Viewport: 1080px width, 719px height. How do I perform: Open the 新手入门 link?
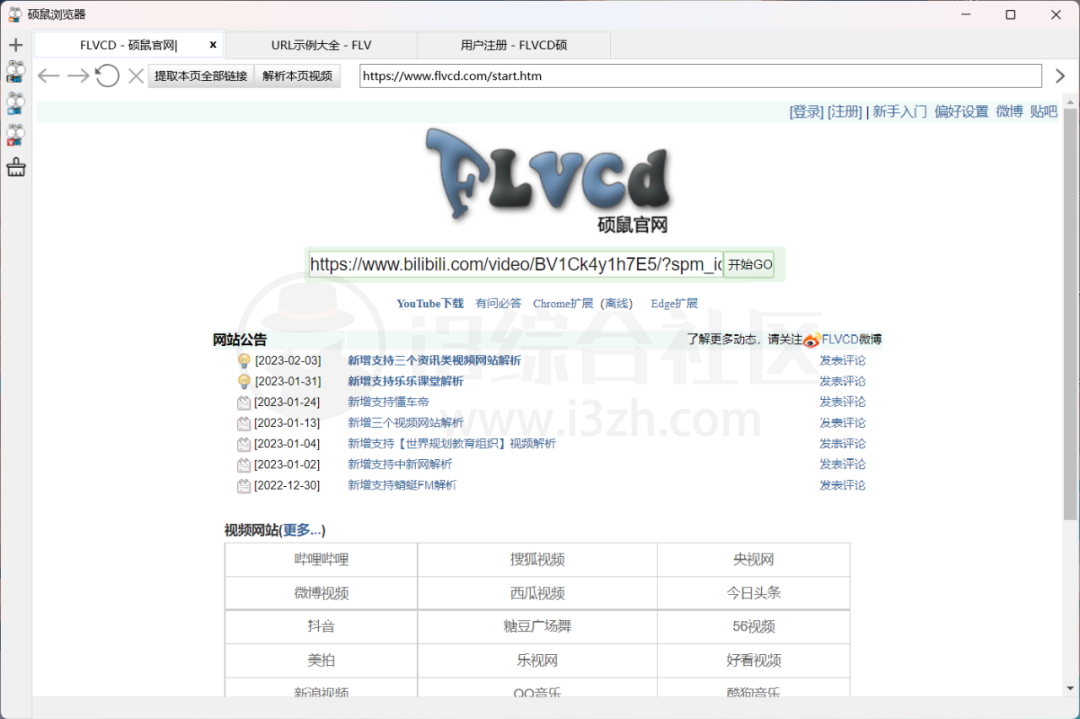[x=900, y=112]
